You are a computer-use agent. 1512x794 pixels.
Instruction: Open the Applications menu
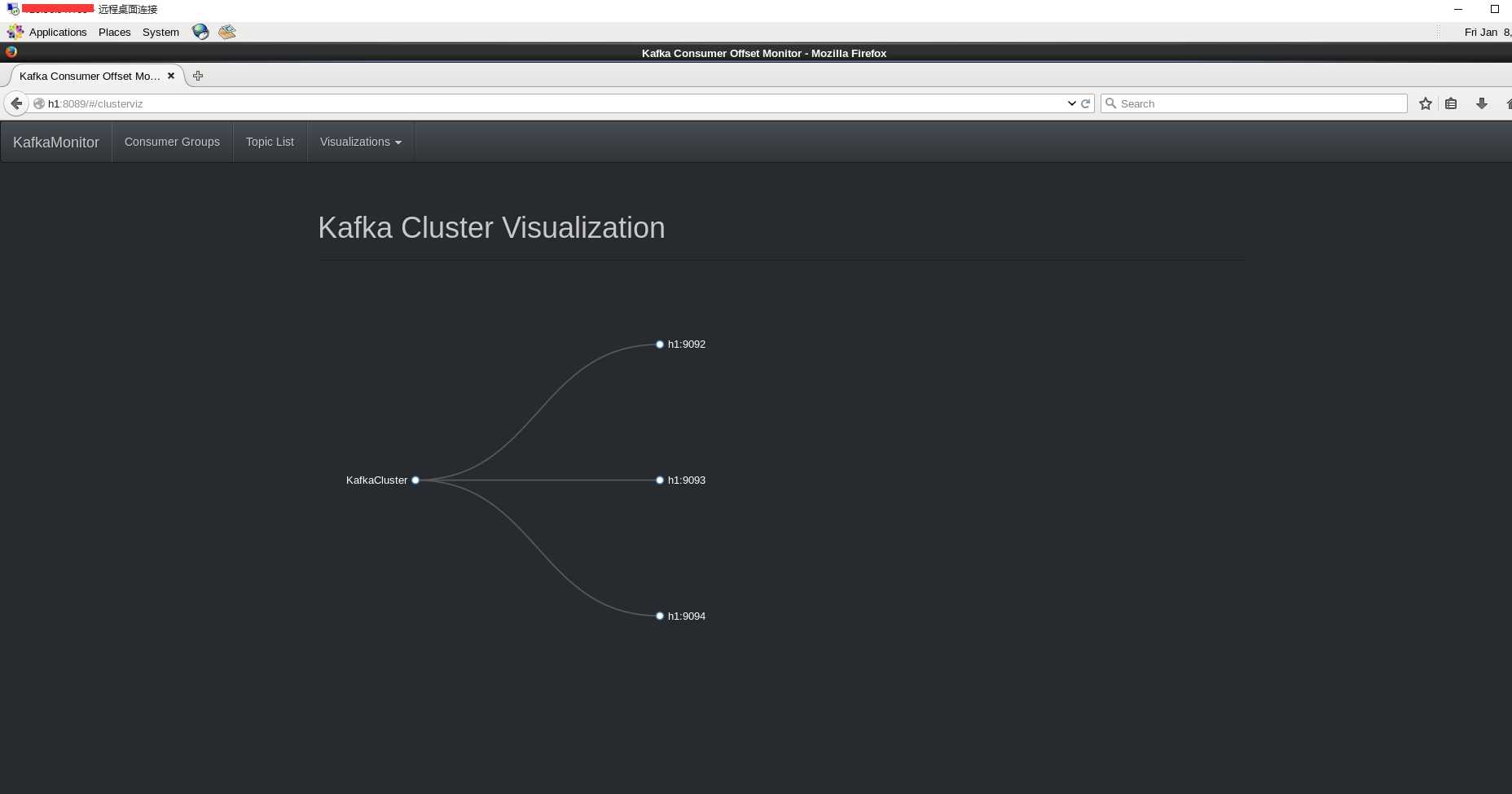(x=58, y=32)
